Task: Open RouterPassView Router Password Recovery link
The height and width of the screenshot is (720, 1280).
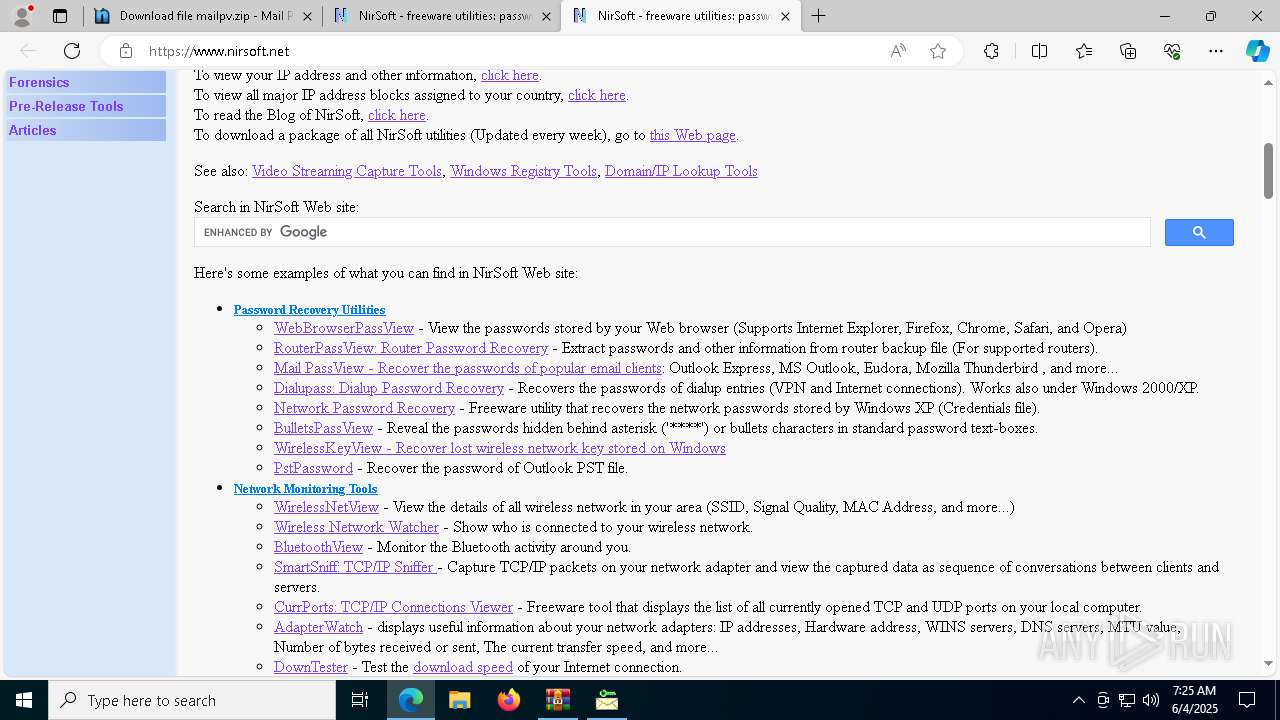Action: (x=411, y=348)
